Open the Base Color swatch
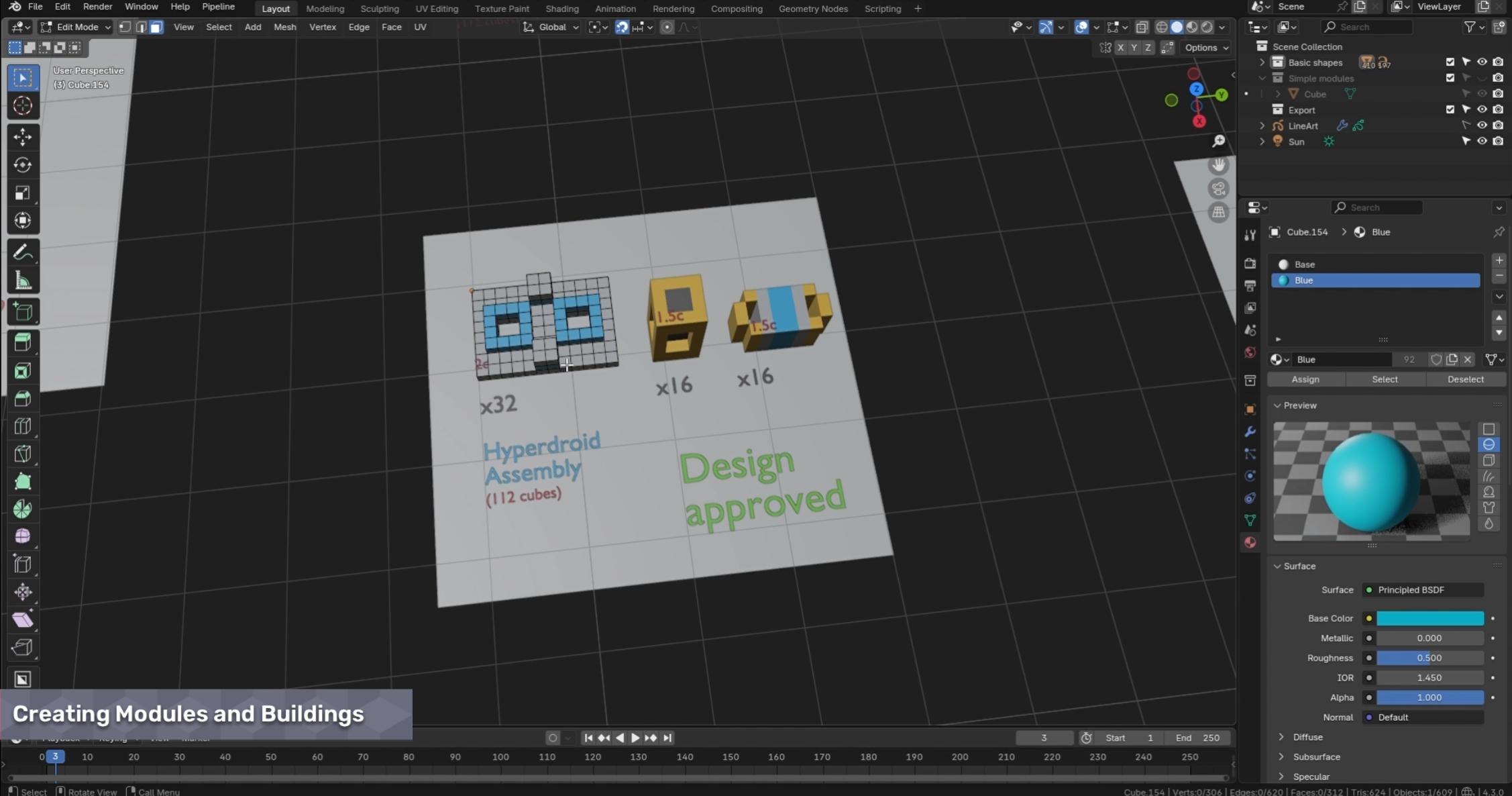This screenshot has width=1512, height=796. click(1430, 618)
